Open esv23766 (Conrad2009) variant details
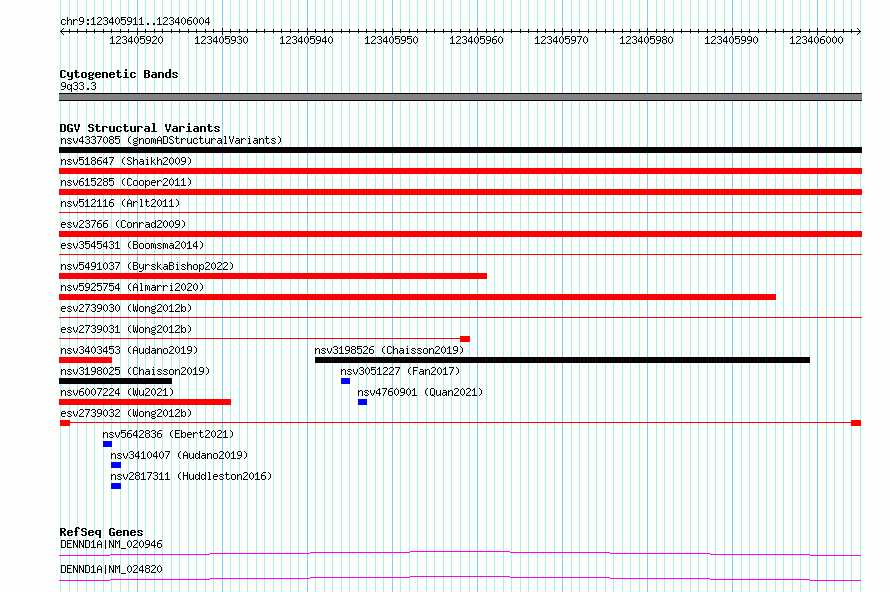This screenshot has width=890, height=592. (x=123, y=224)
